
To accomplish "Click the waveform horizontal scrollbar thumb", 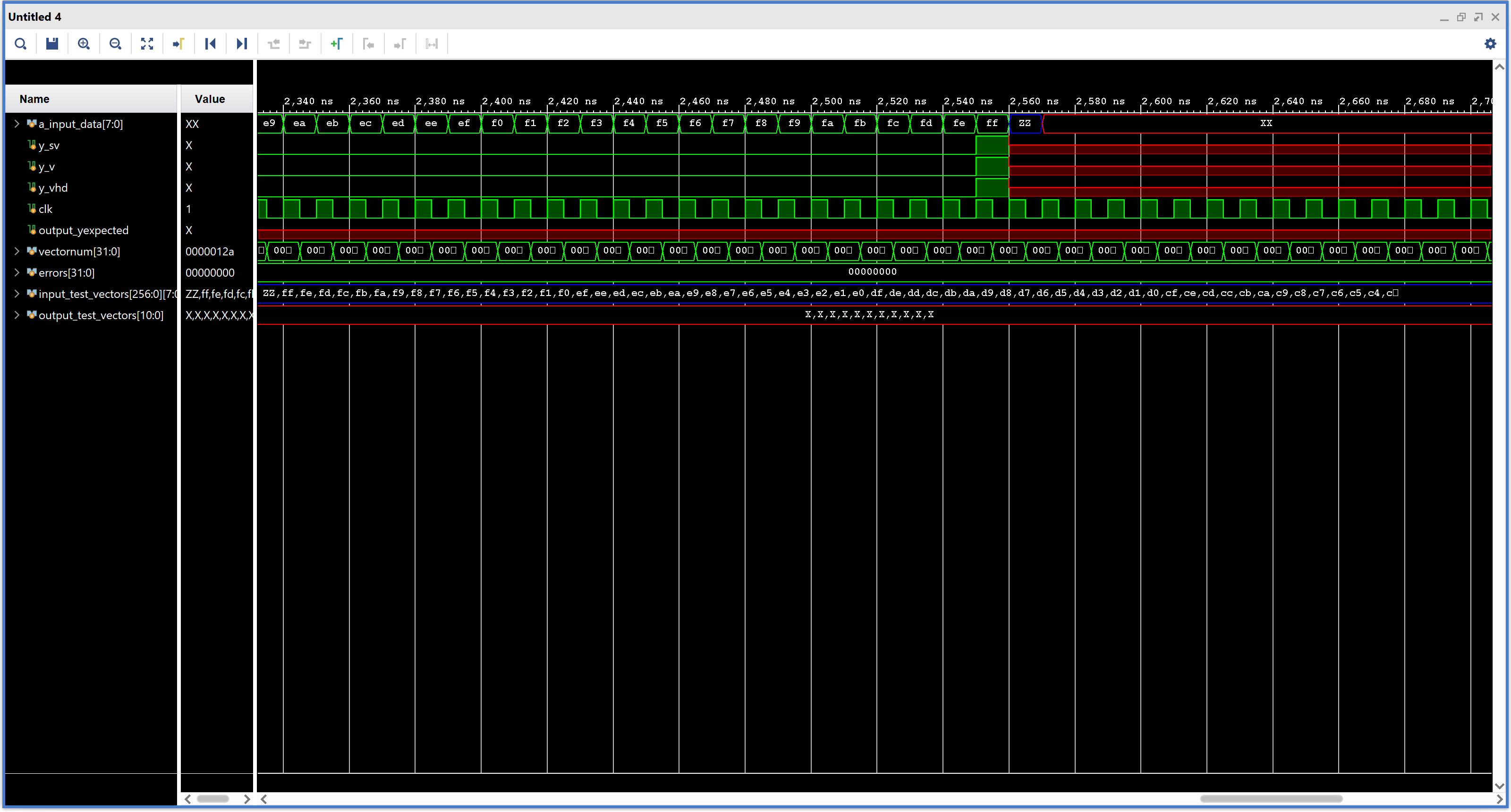I will tap(1271, 799).
